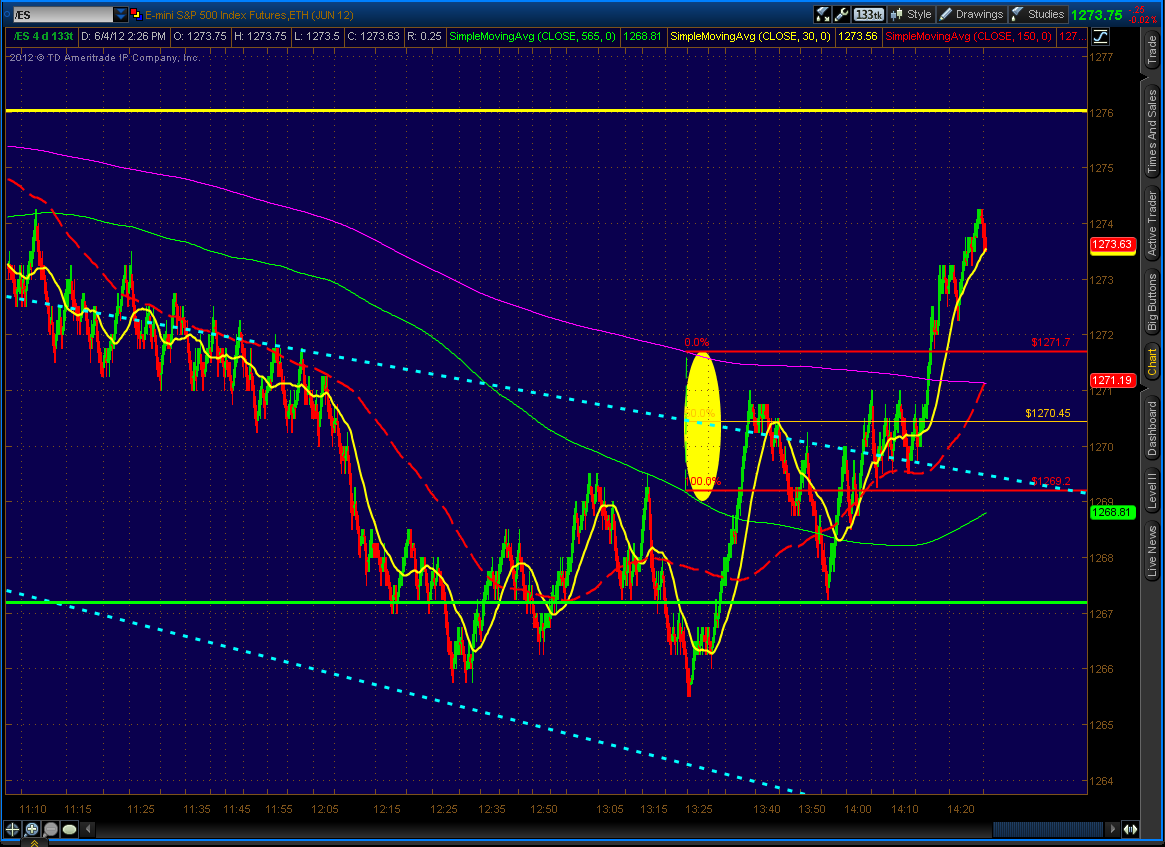Viewport: 1165px width, 847px height.
Task: Click the 1273.56 moving average value
Action: click(857, 36)
